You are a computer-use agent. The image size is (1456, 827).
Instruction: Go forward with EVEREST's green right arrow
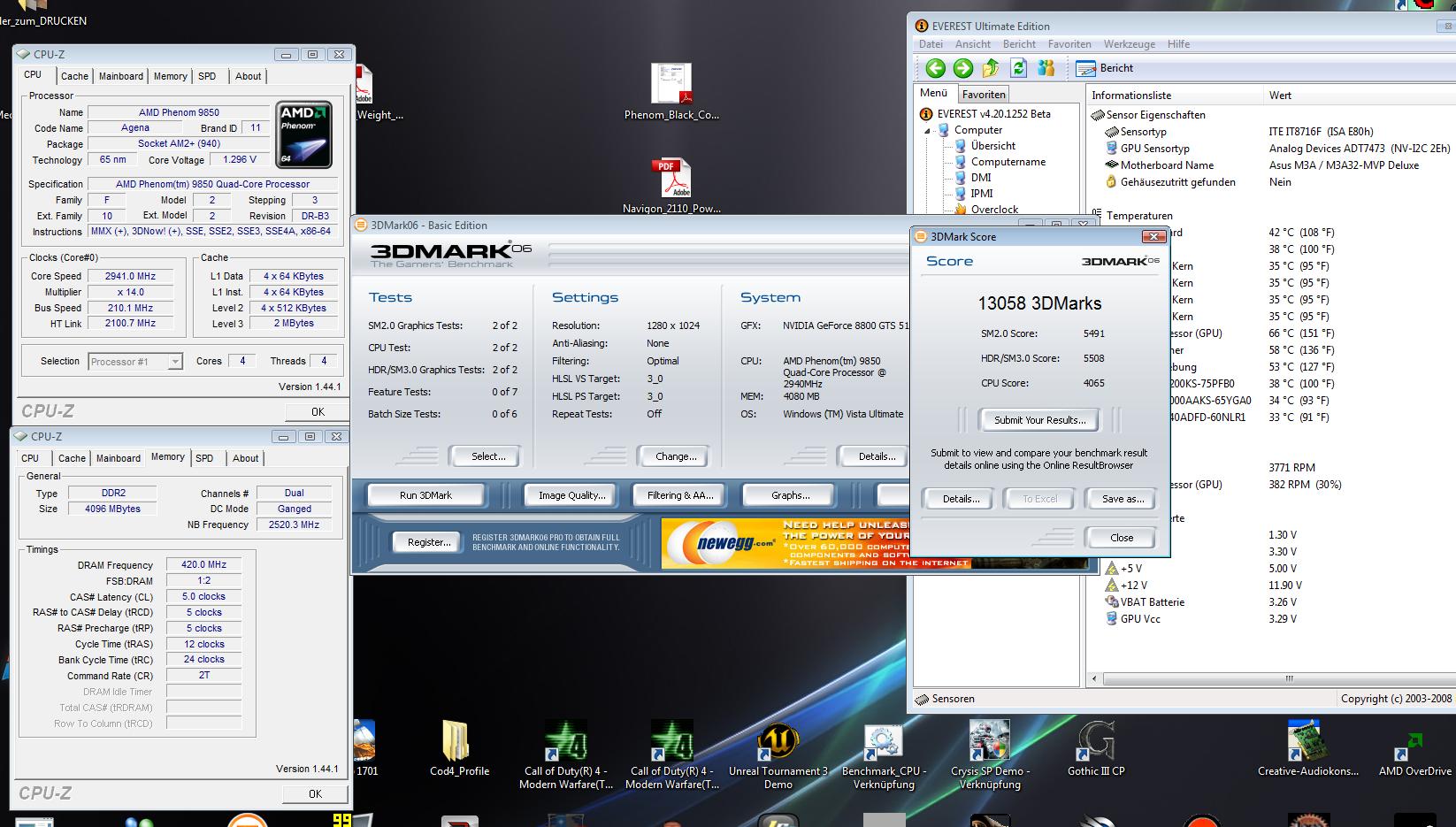point(963,68)
